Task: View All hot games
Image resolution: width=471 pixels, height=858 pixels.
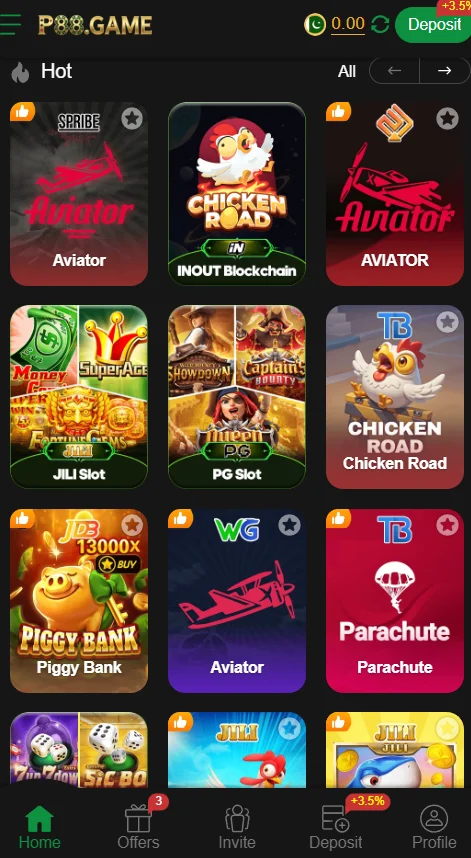Action: (347, 71)
